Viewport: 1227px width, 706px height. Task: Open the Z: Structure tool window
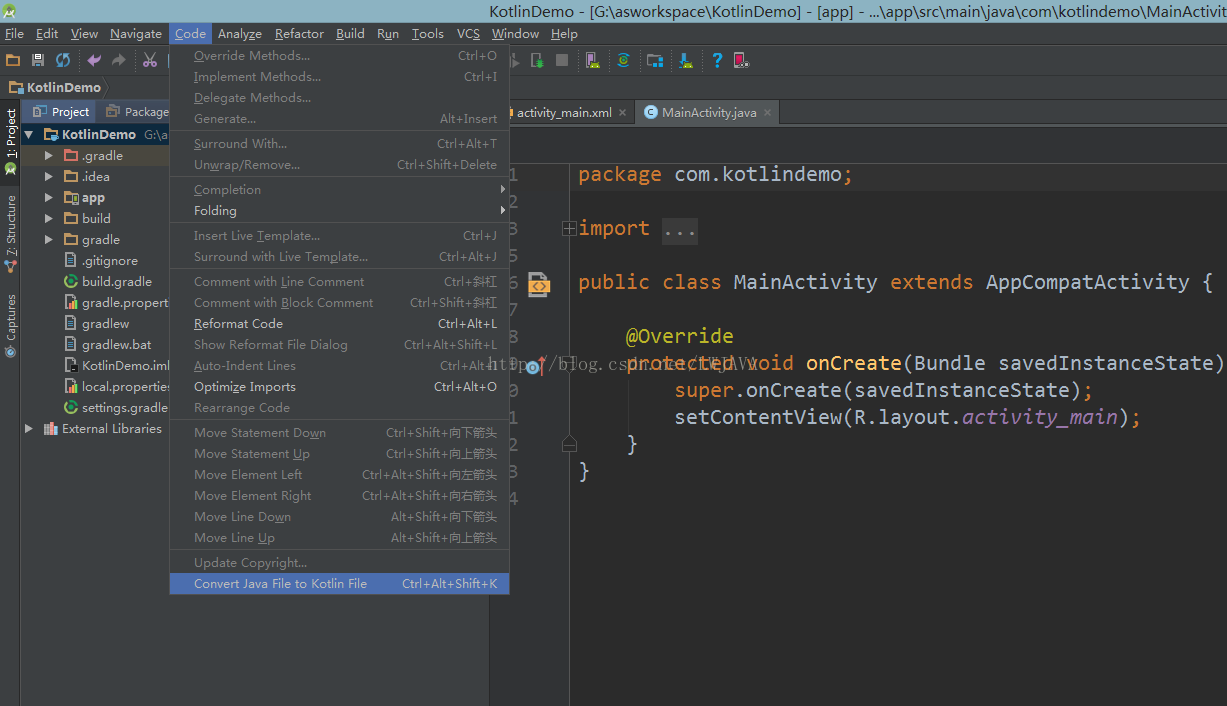pos(10,233)
